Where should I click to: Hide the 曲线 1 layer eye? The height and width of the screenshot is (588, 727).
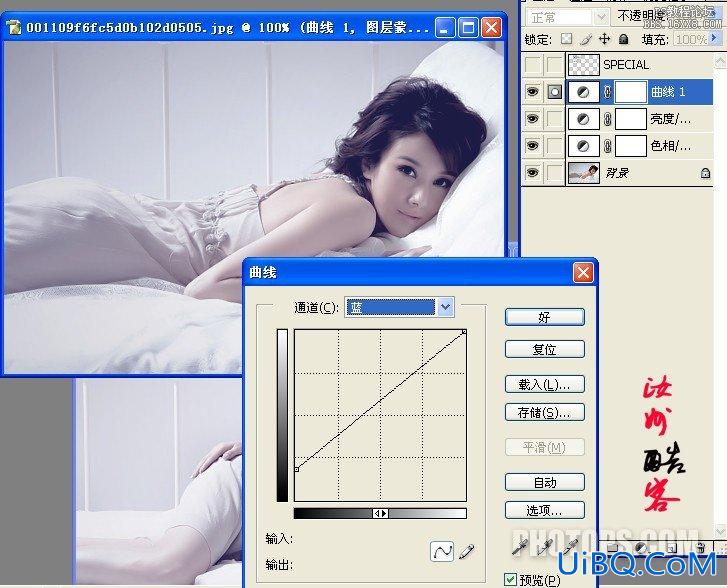pyautogui.click(x=532, y=92)
